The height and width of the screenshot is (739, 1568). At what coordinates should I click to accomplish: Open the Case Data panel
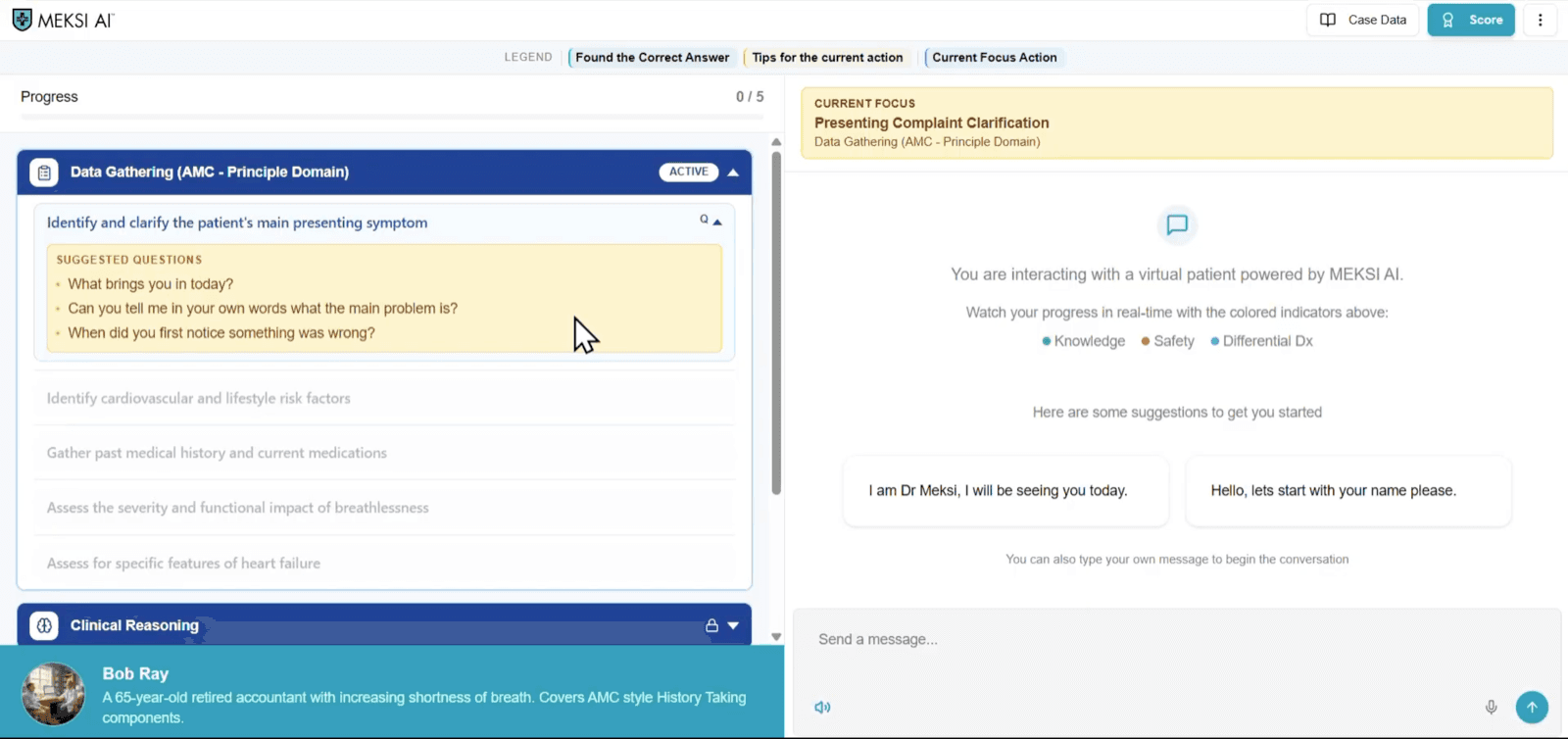pyautogui.click(x=1362, y=20)
